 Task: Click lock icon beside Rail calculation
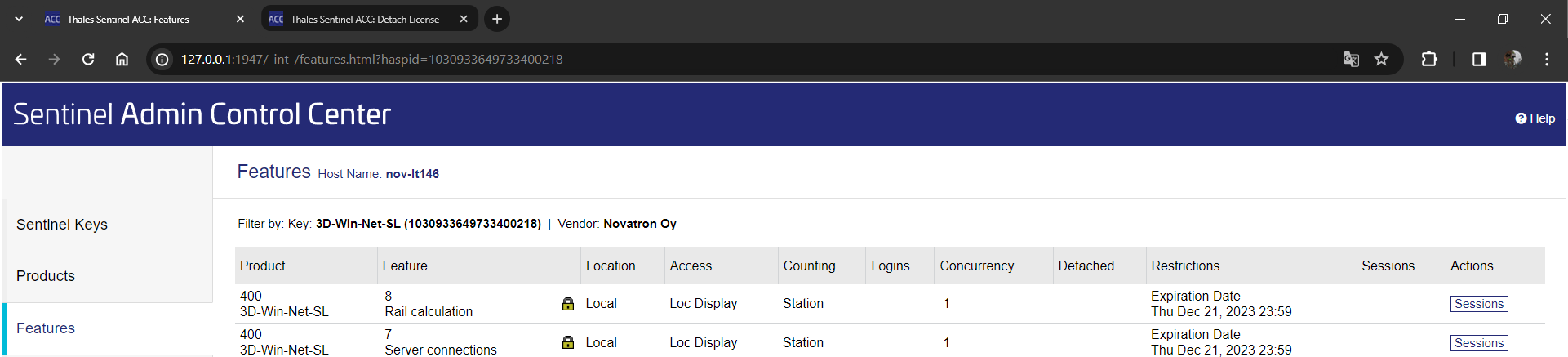pos(568,304)
